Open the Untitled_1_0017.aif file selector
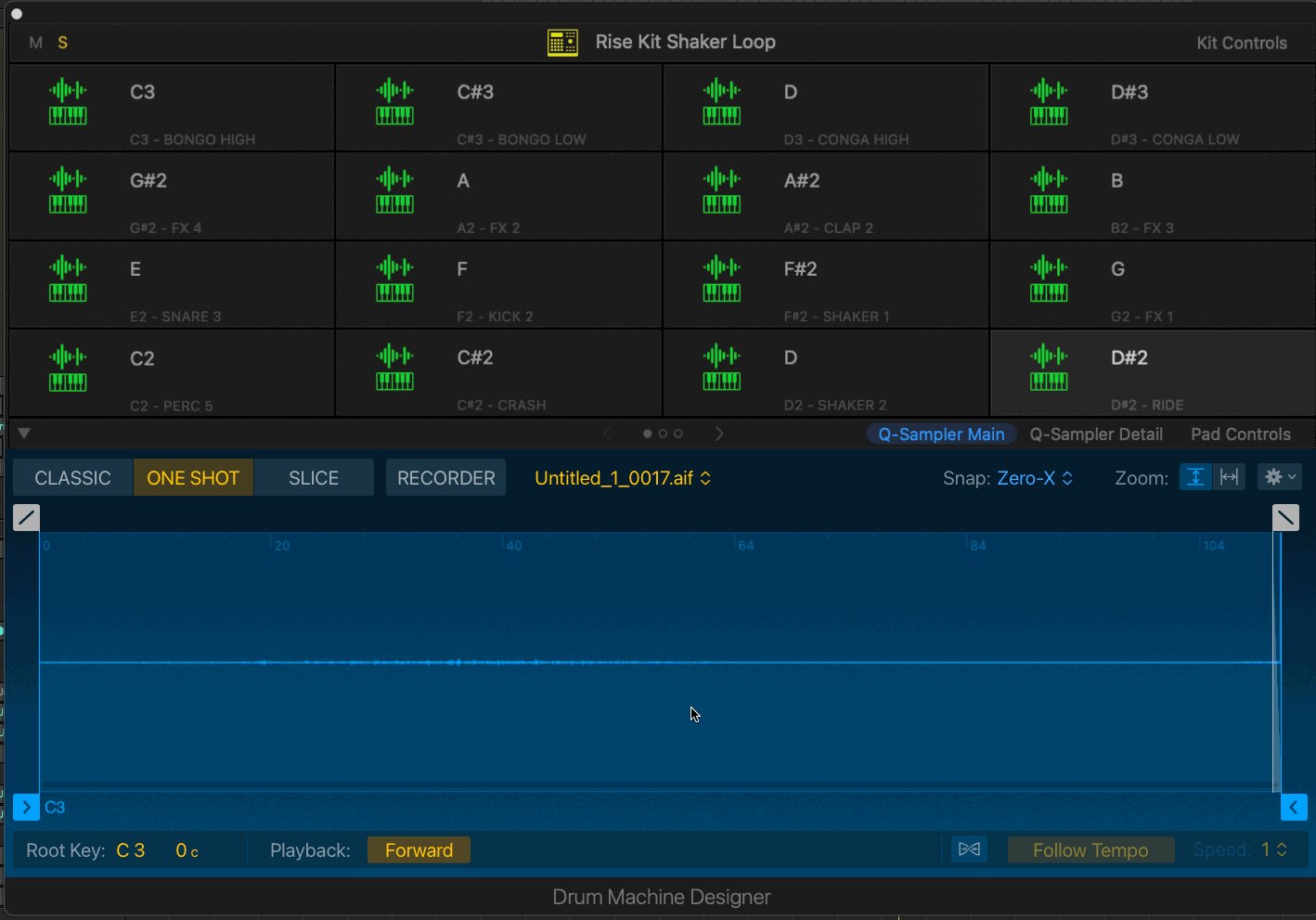Screen dimensions: 1316x920 click(x=622, y=477)
